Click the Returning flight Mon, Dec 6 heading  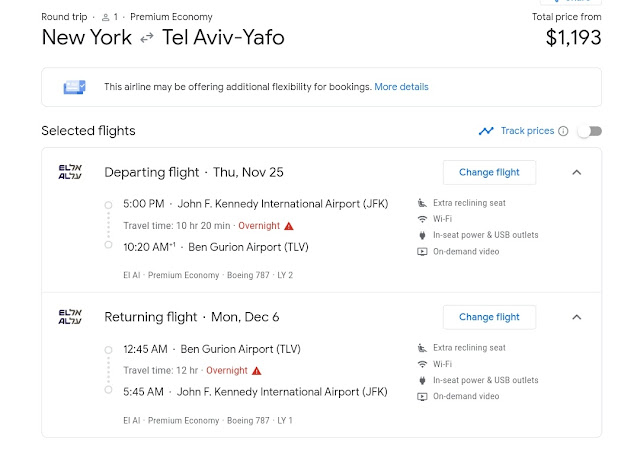(x=192, y=317)
